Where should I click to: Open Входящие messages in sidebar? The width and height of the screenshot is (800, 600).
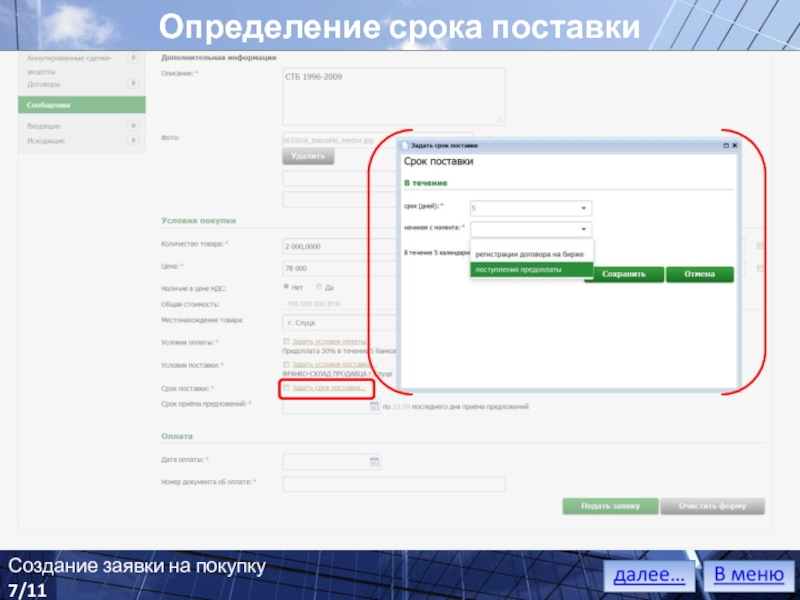[44, 126]
